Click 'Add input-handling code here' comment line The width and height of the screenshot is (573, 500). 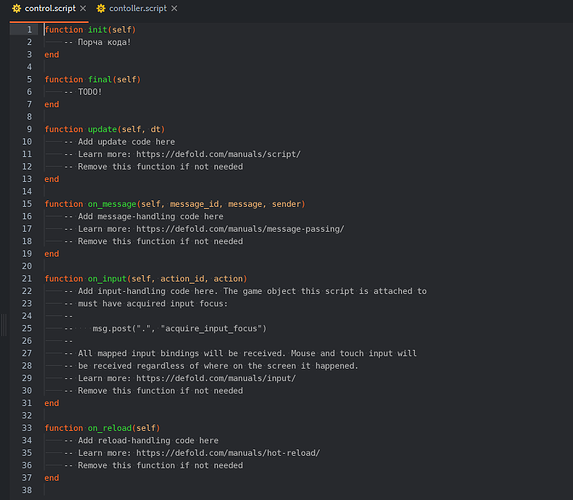pyautogui.click(x=245, y=291)
